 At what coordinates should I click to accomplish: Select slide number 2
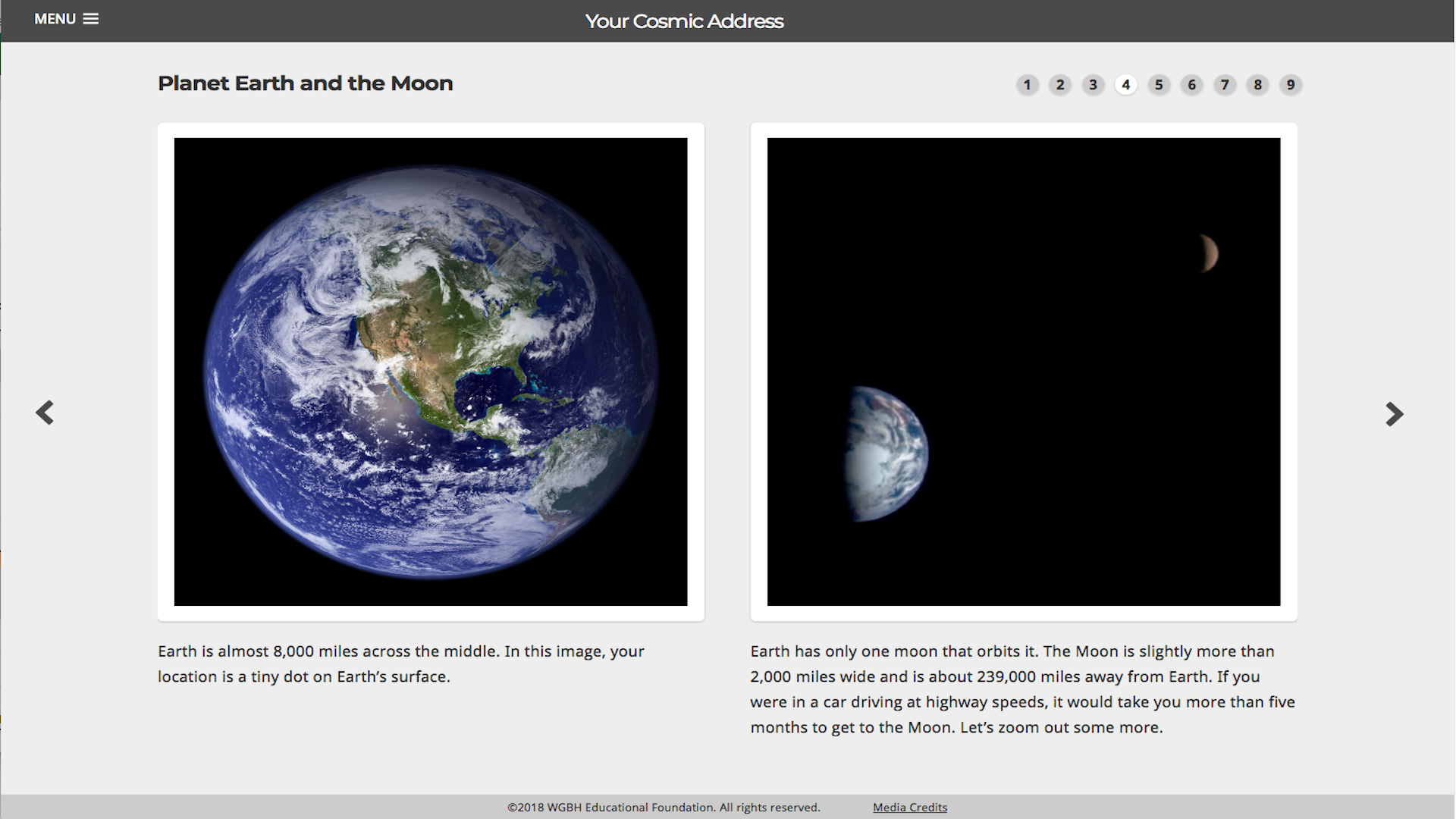[x=1060, y=85]
